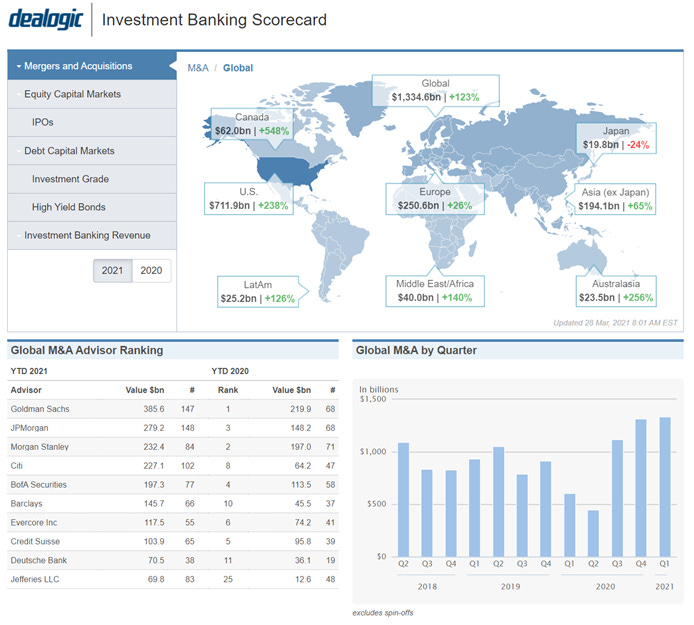The width and height of the screenshot is (694, 625).
Task: Switch to the 2020 year button
Action: [x=151, y=270]
